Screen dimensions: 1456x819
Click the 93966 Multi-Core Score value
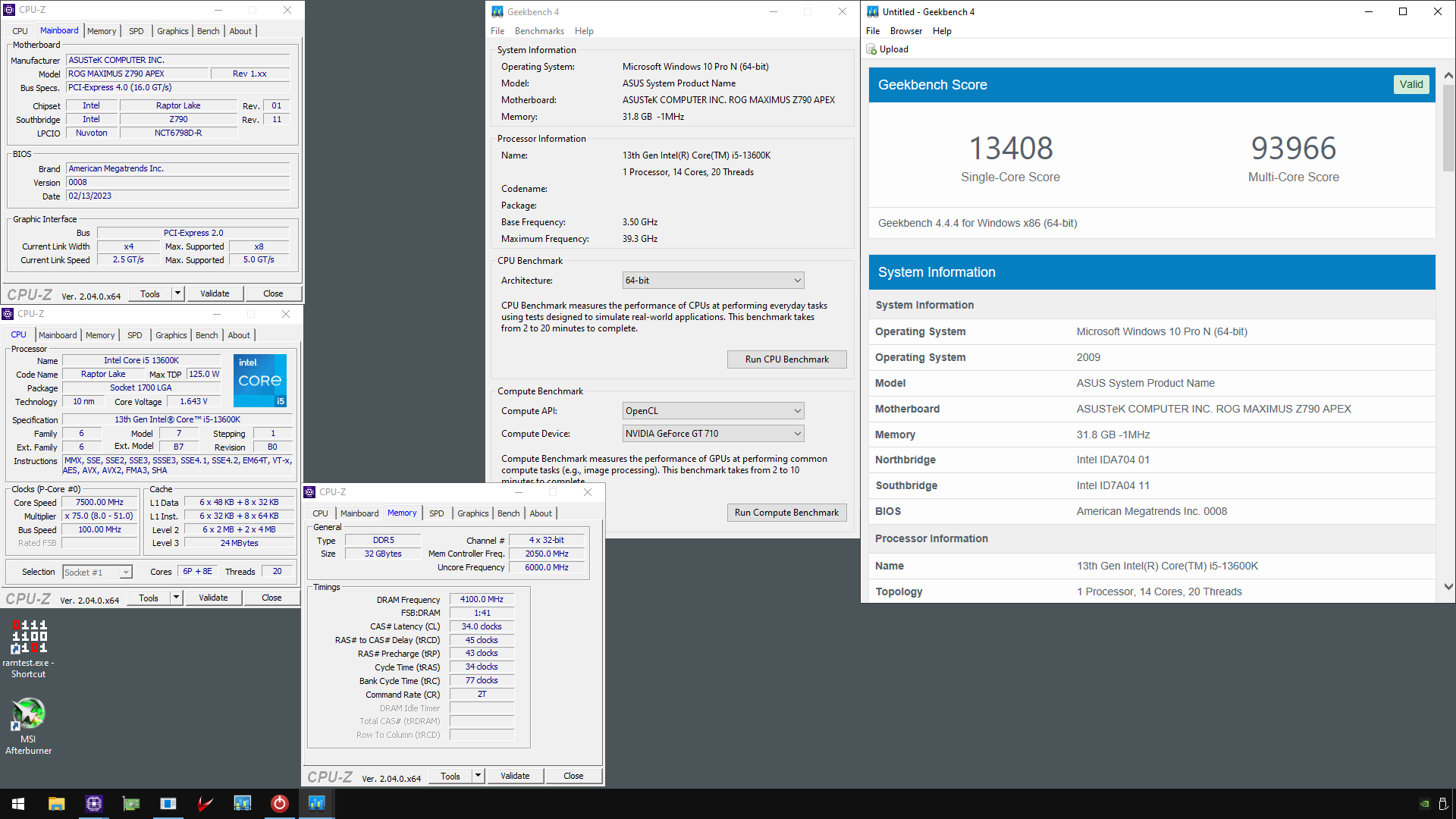[x=1293, y=149]
